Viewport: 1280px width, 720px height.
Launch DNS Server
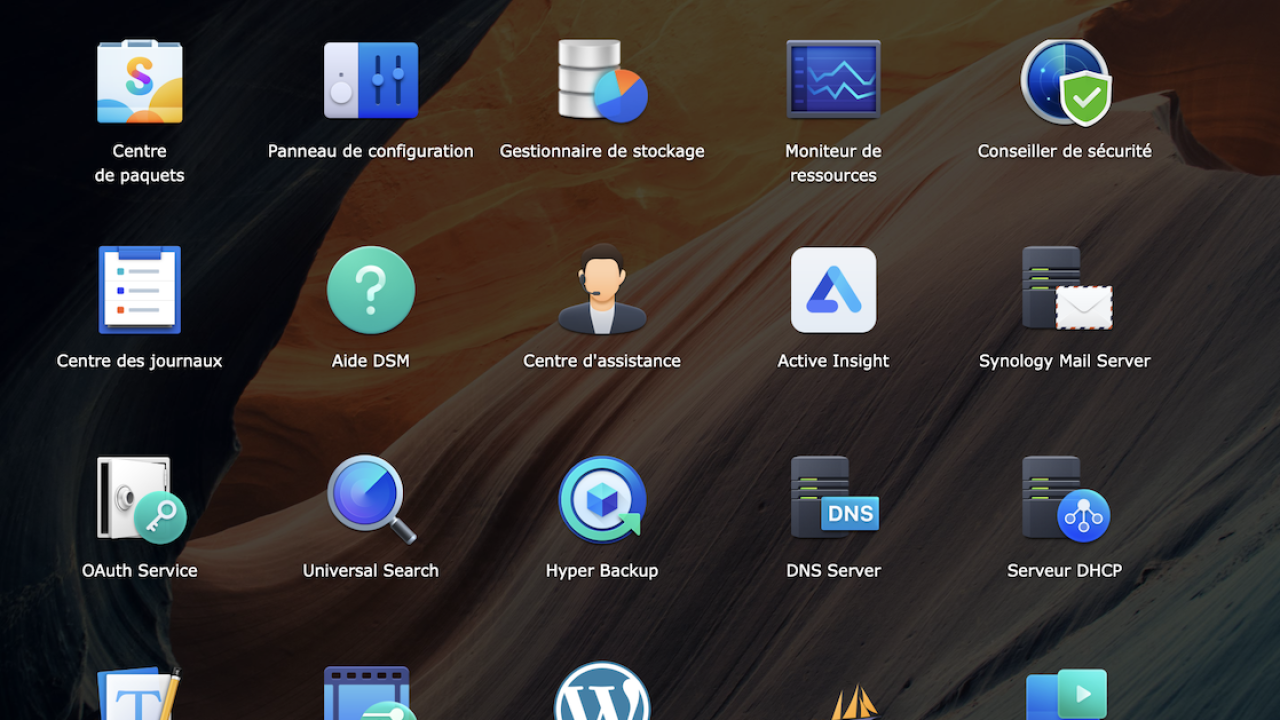pos(834,498)
